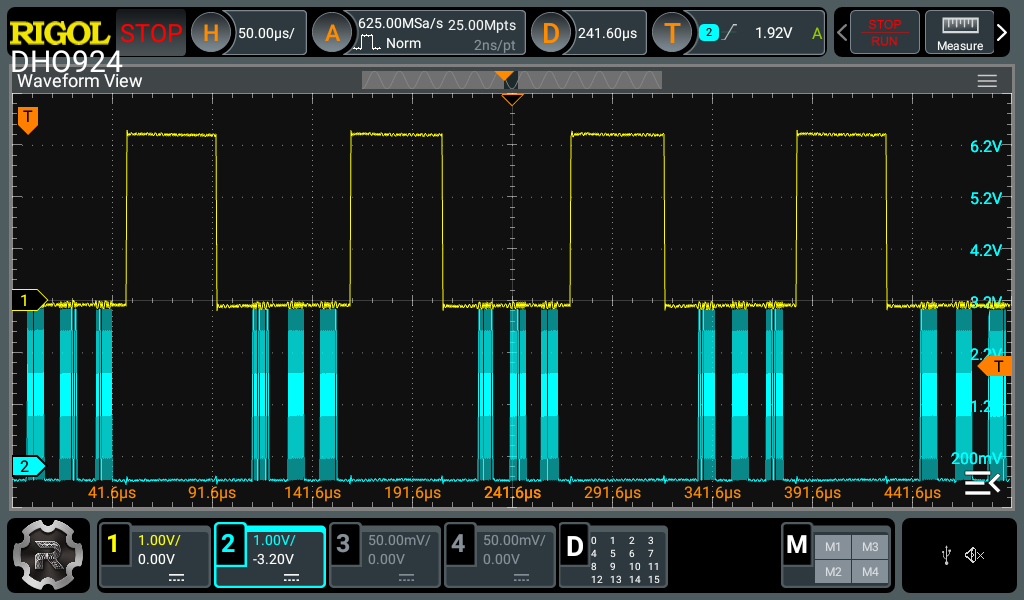Open the Delay D settings icon

coord(550,33)
